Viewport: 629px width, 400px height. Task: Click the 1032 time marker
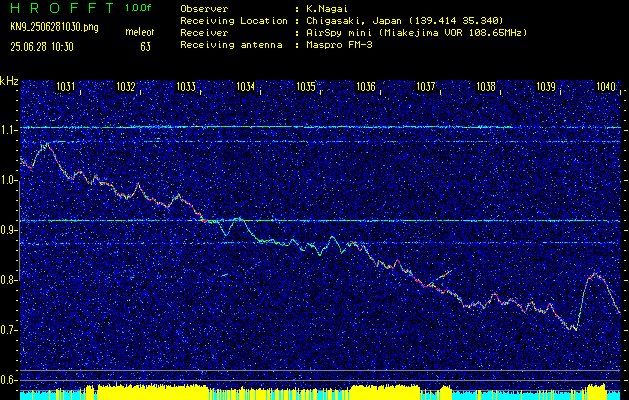pos(126,86)
